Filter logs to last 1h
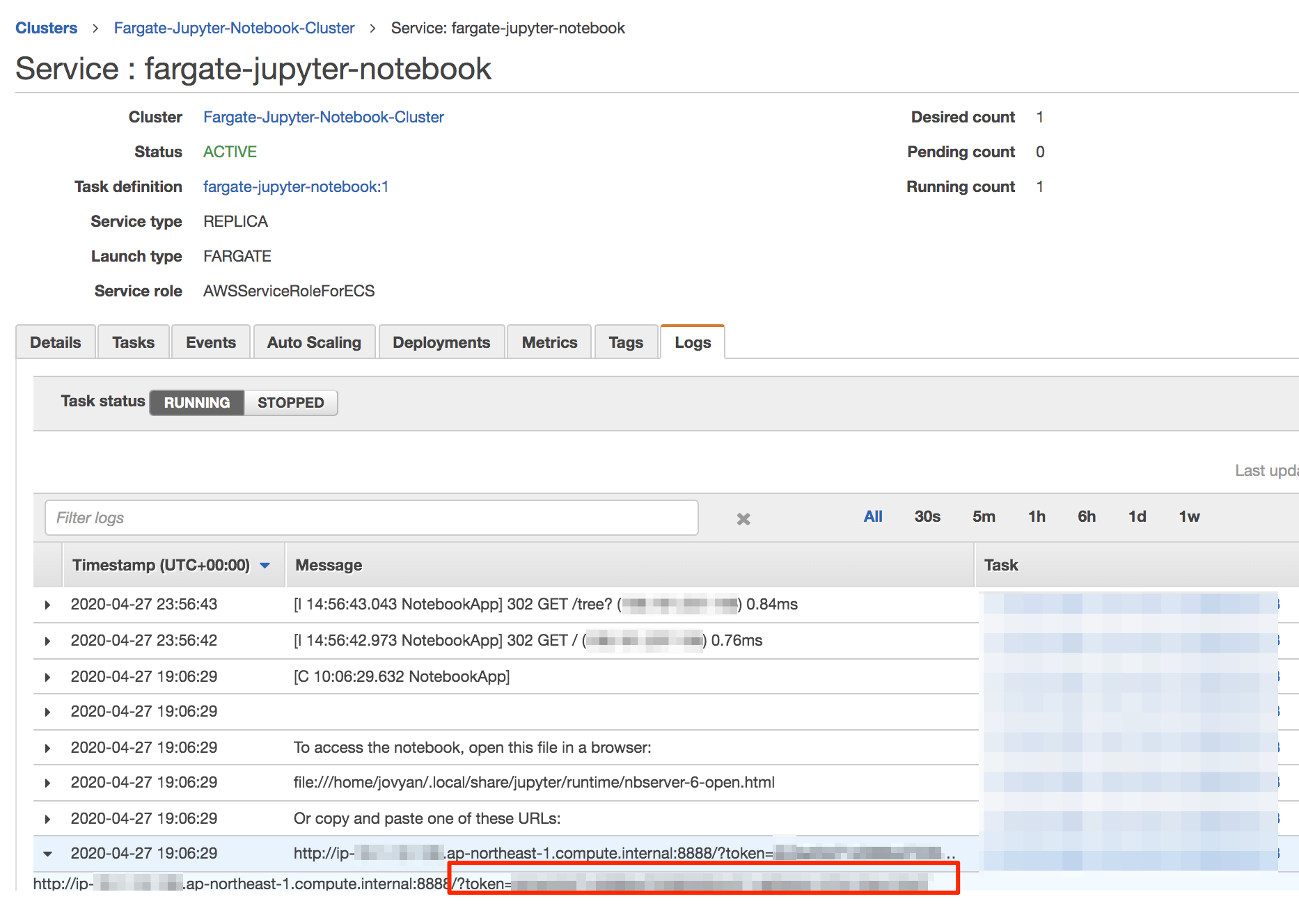This screenshot has width=1299, height=924. point(1037,516)
